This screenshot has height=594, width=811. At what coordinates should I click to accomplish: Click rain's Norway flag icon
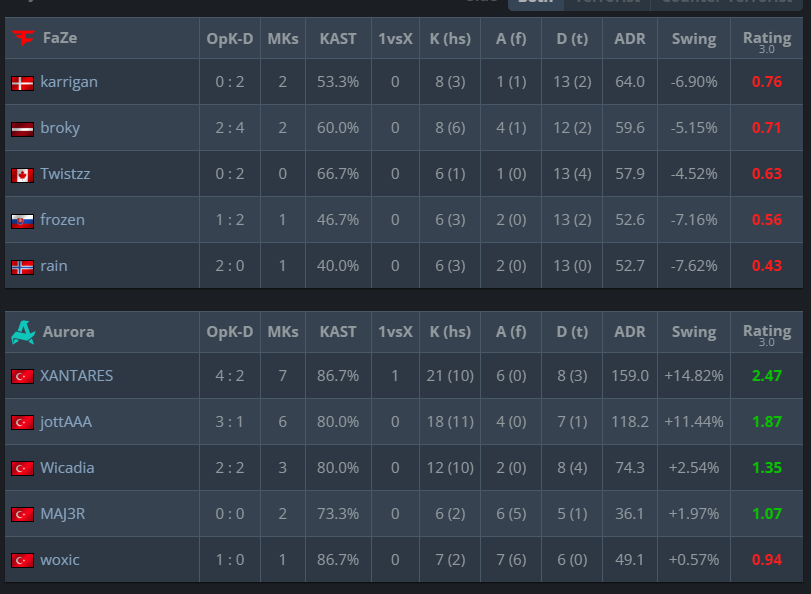22,267
